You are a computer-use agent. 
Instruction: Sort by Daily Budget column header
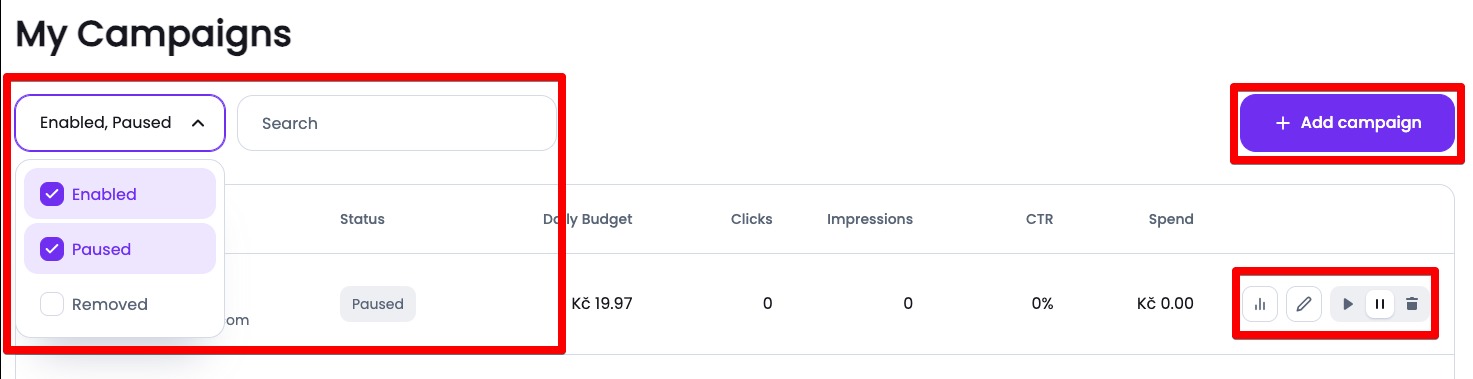(588, 219)
